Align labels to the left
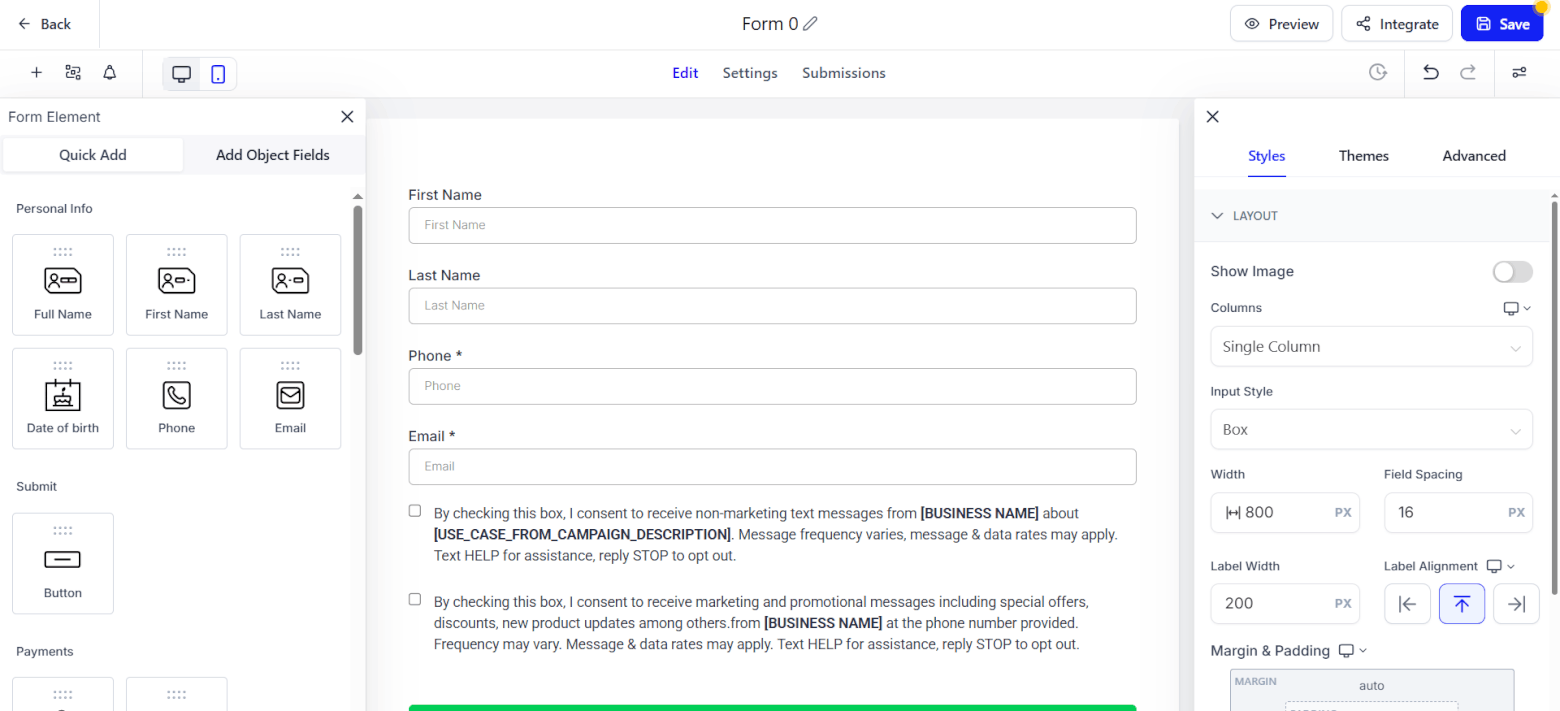Viewport: 1560px width, 711px height. pos(1407,603)
